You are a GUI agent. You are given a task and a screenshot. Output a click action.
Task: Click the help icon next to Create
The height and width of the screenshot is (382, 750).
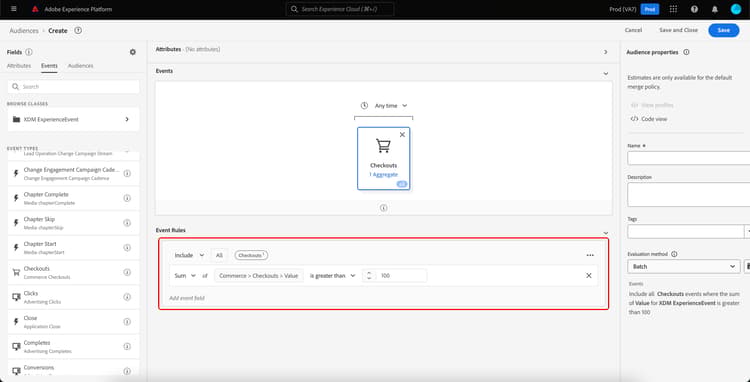[78, 30]
